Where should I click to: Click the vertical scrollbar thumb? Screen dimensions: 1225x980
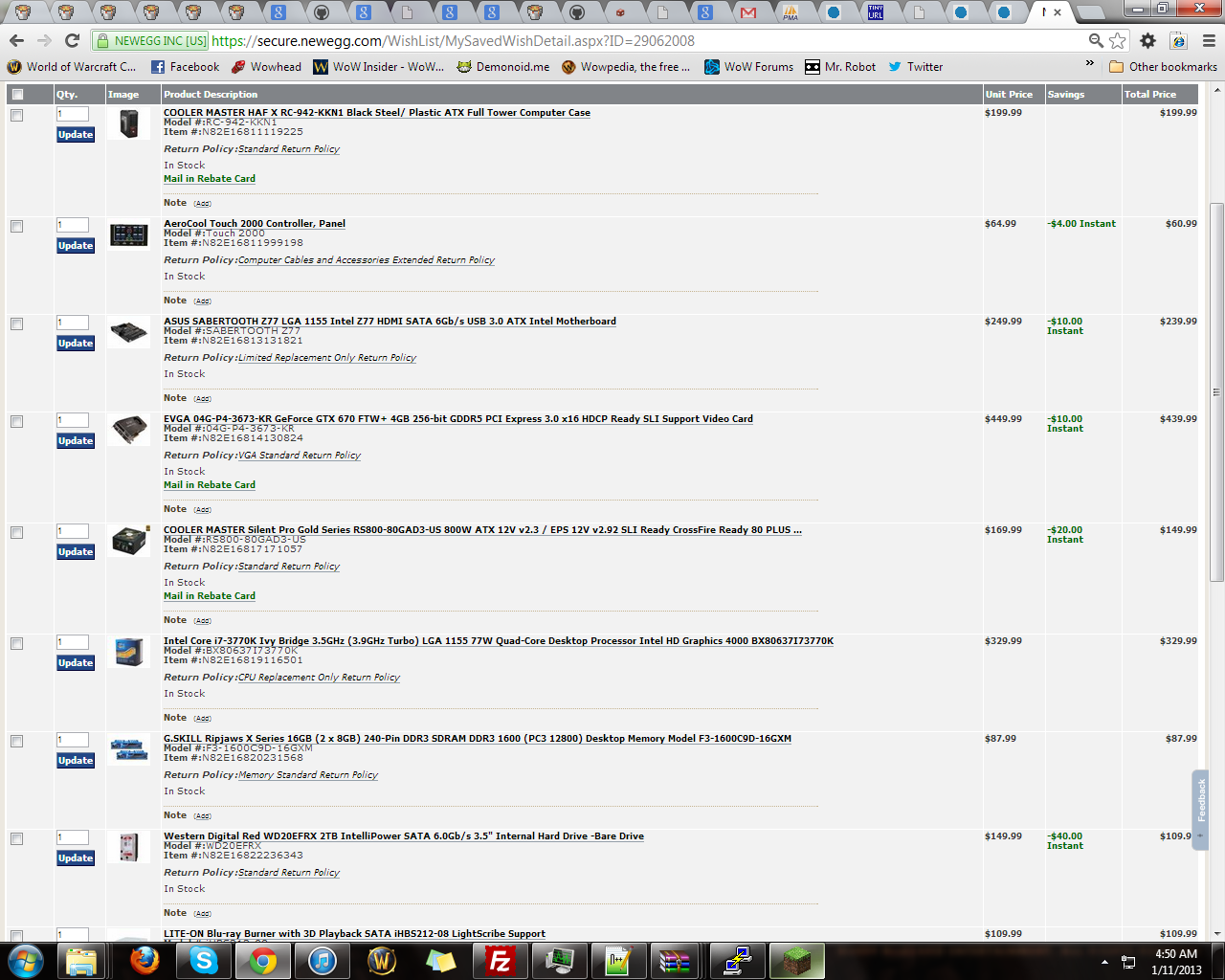point(1216,390)
